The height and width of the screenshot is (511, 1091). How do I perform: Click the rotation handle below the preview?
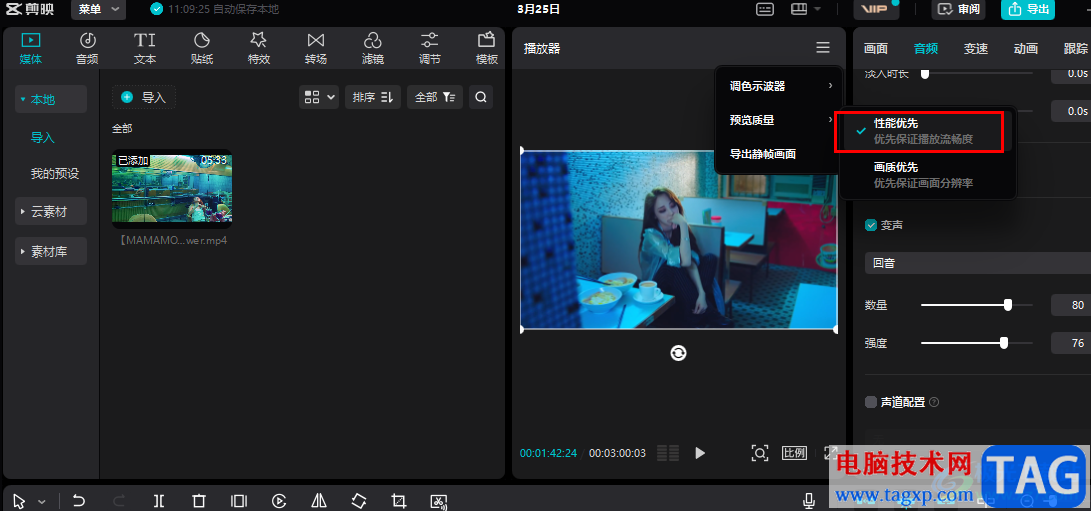click(678, 354)
